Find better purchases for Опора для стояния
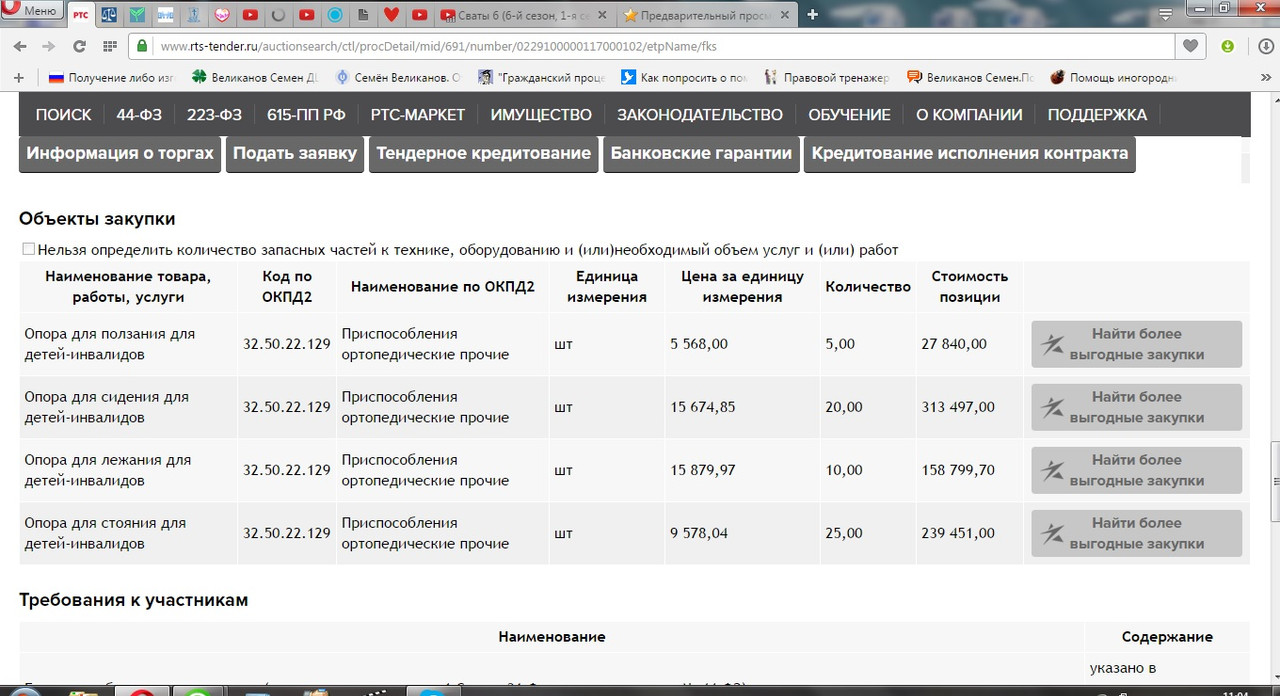The width and height of the screenshot is (1280, 696). coord(1137,533)
